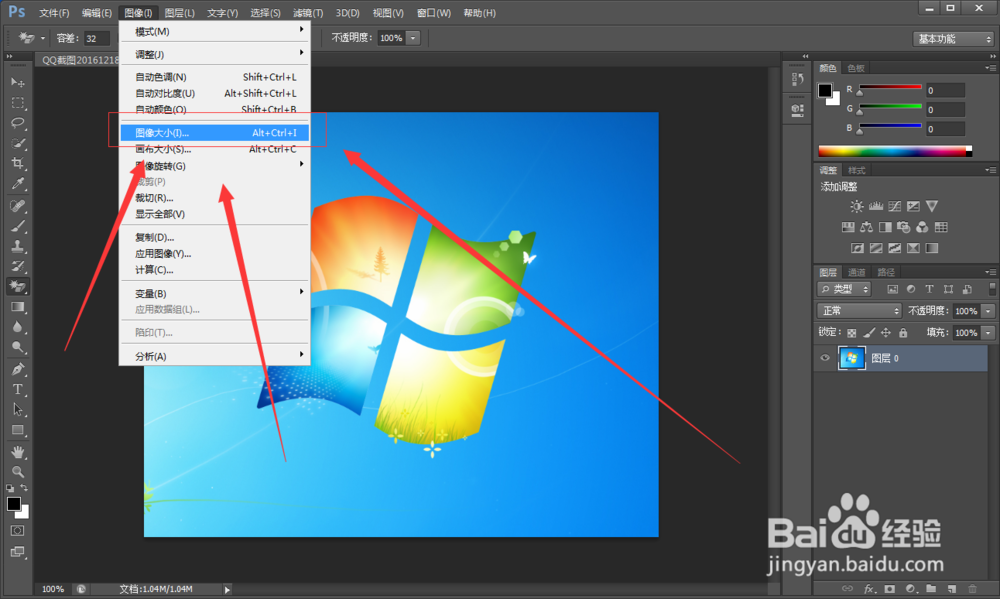Open the layer blend mode 正常 dropdown
Image resolution: width=1000 pixels, height=599 pixels.
click(x=859, y=311)
